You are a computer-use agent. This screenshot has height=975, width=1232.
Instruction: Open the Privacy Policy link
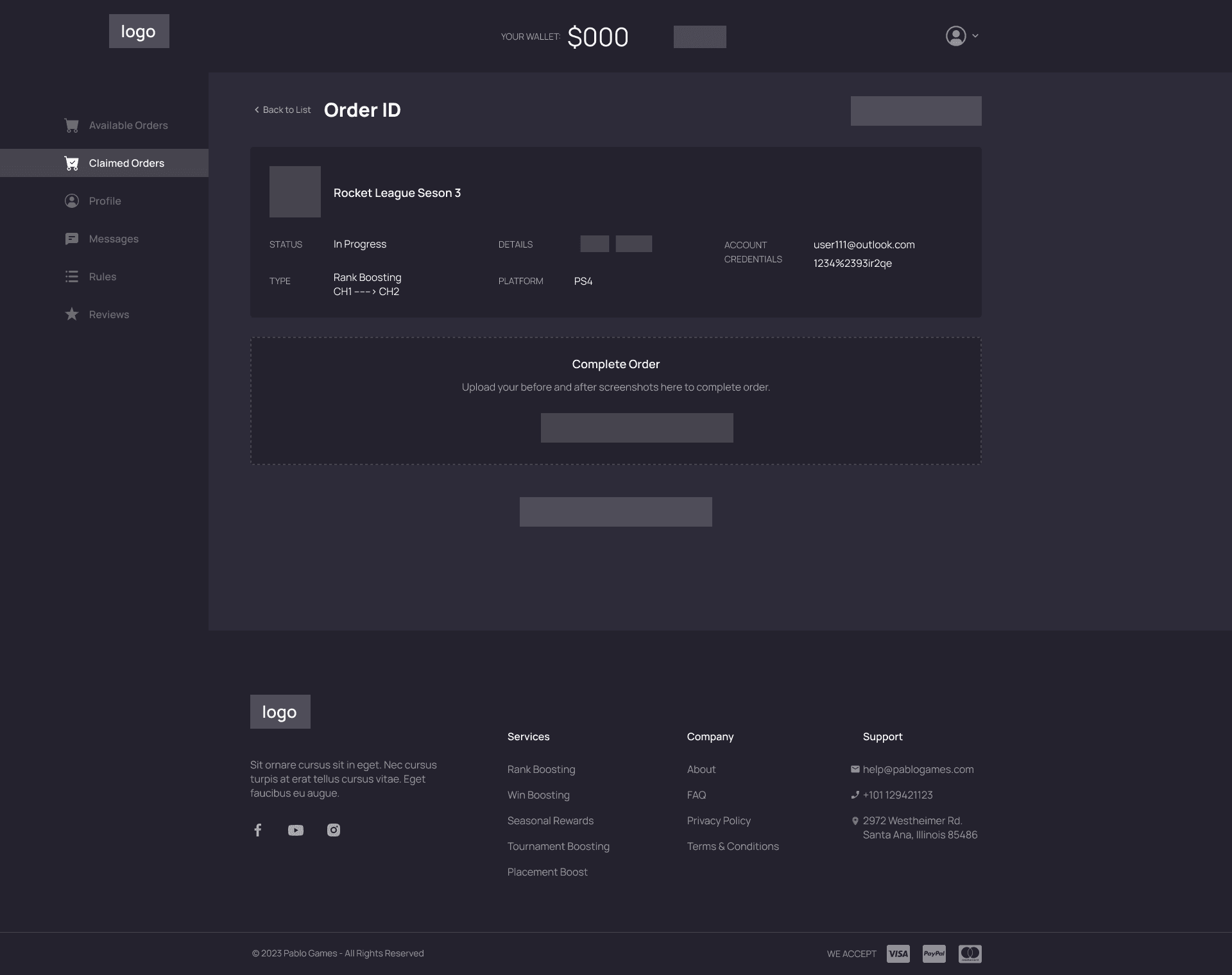tap(719, 820)
